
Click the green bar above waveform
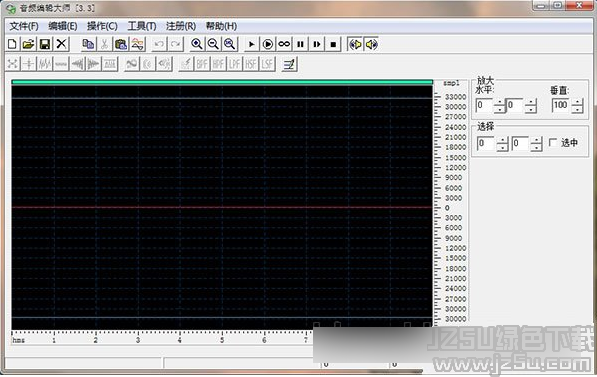222,82
